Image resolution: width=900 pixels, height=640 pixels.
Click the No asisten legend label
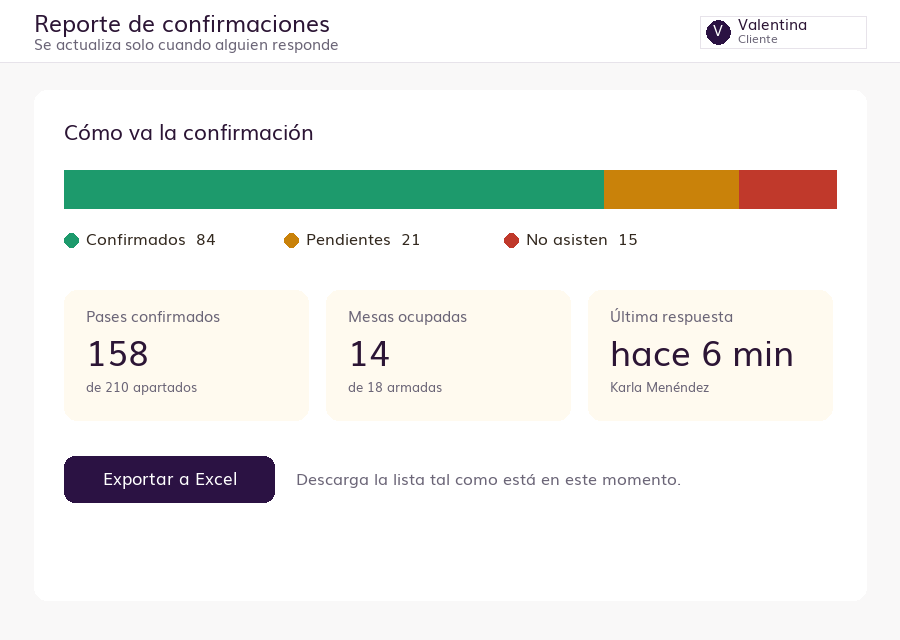[567, 240]
